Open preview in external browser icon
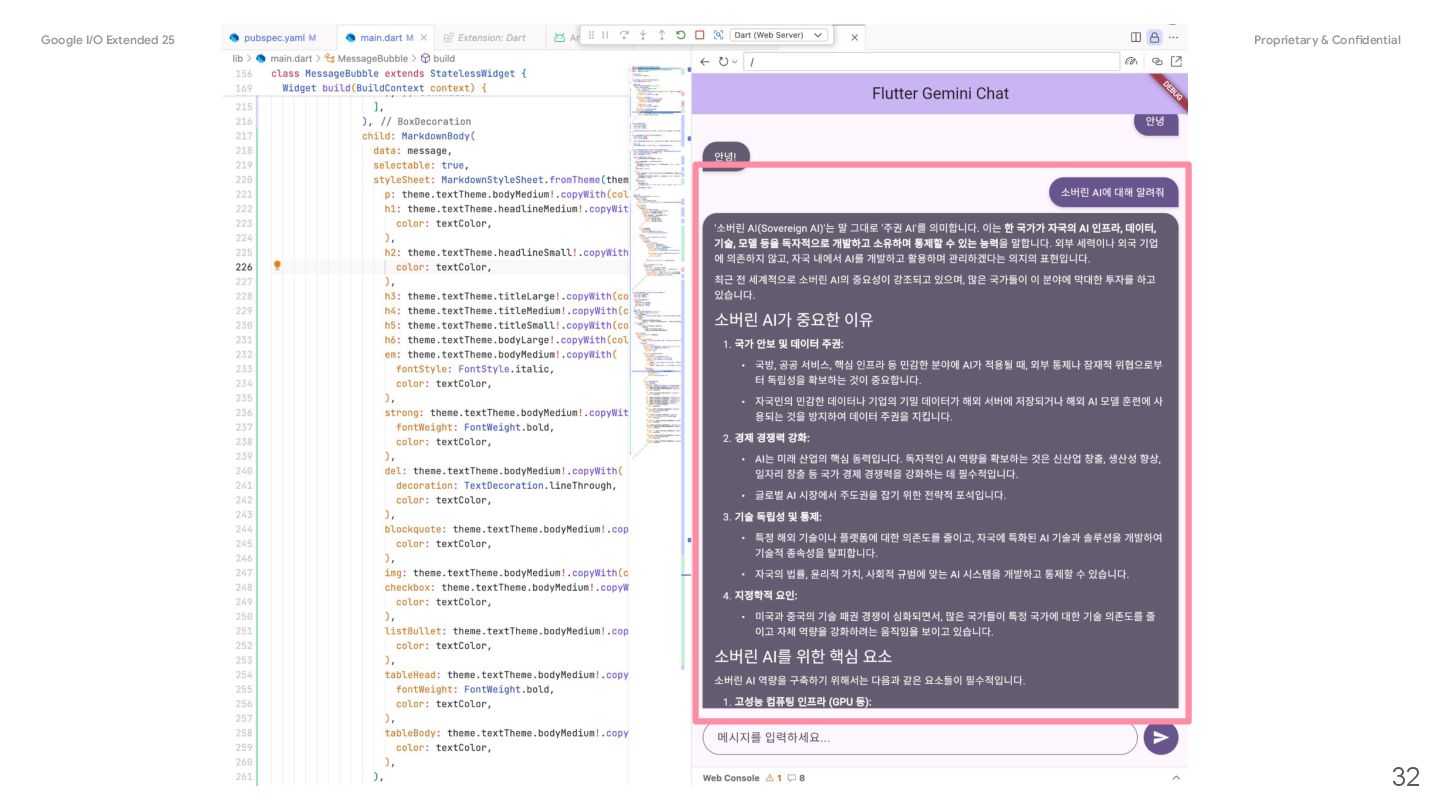This screenshot has height=810, width=1440. [1176, 62]
